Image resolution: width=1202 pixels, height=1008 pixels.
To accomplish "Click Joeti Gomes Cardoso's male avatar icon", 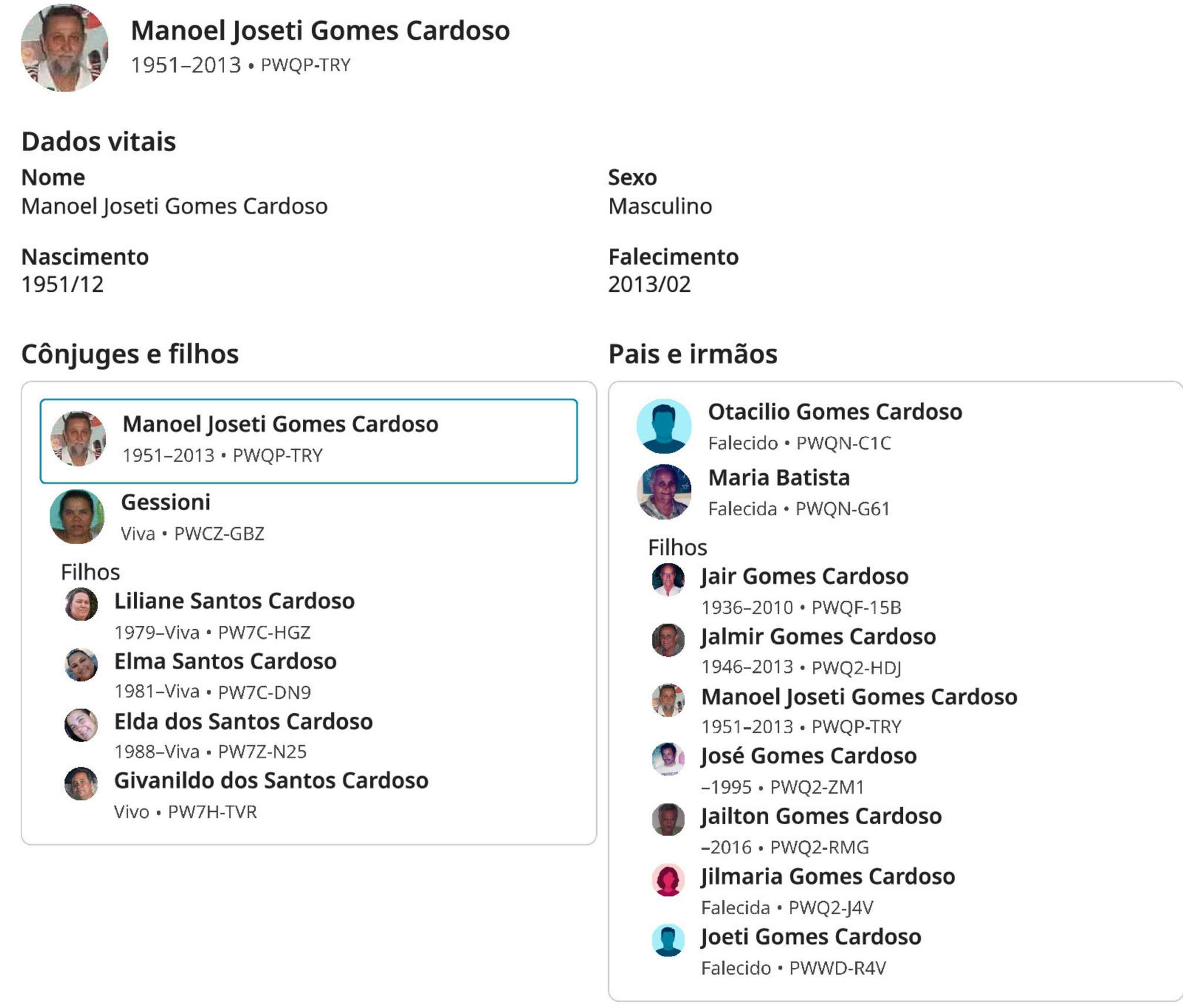I will pos(668,940).
